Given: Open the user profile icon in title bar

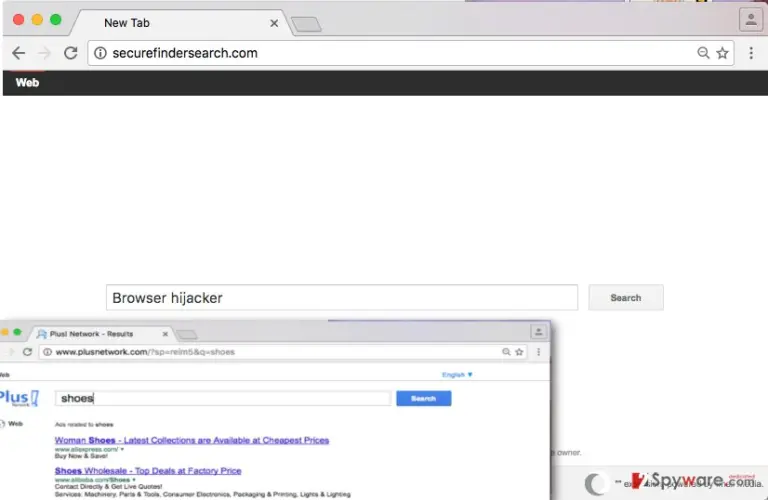Looking at the screenshot, I should 751,20.
